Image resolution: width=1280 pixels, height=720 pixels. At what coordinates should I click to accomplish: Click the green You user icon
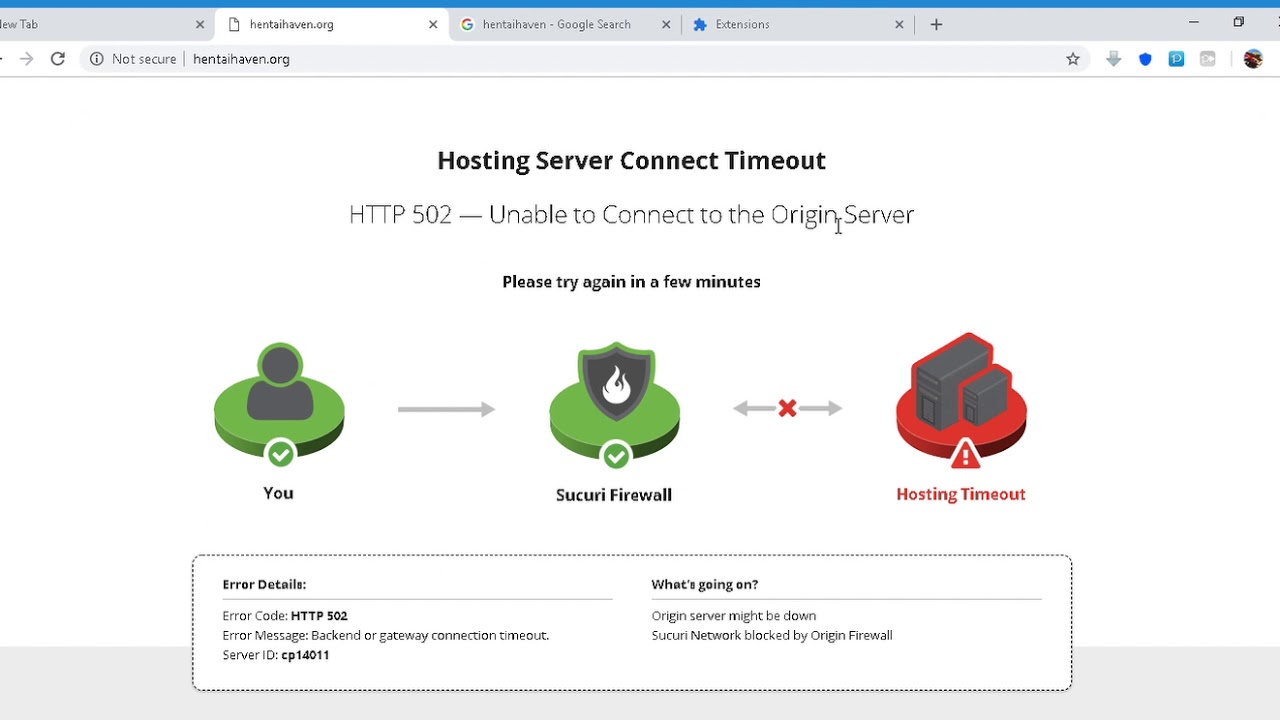[x=279, y=405]
